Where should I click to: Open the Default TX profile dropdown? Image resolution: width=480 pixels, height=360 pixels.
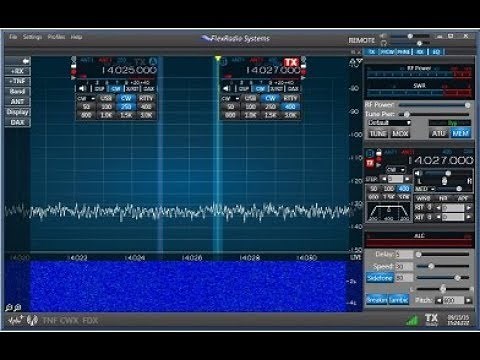click(389, 123)
